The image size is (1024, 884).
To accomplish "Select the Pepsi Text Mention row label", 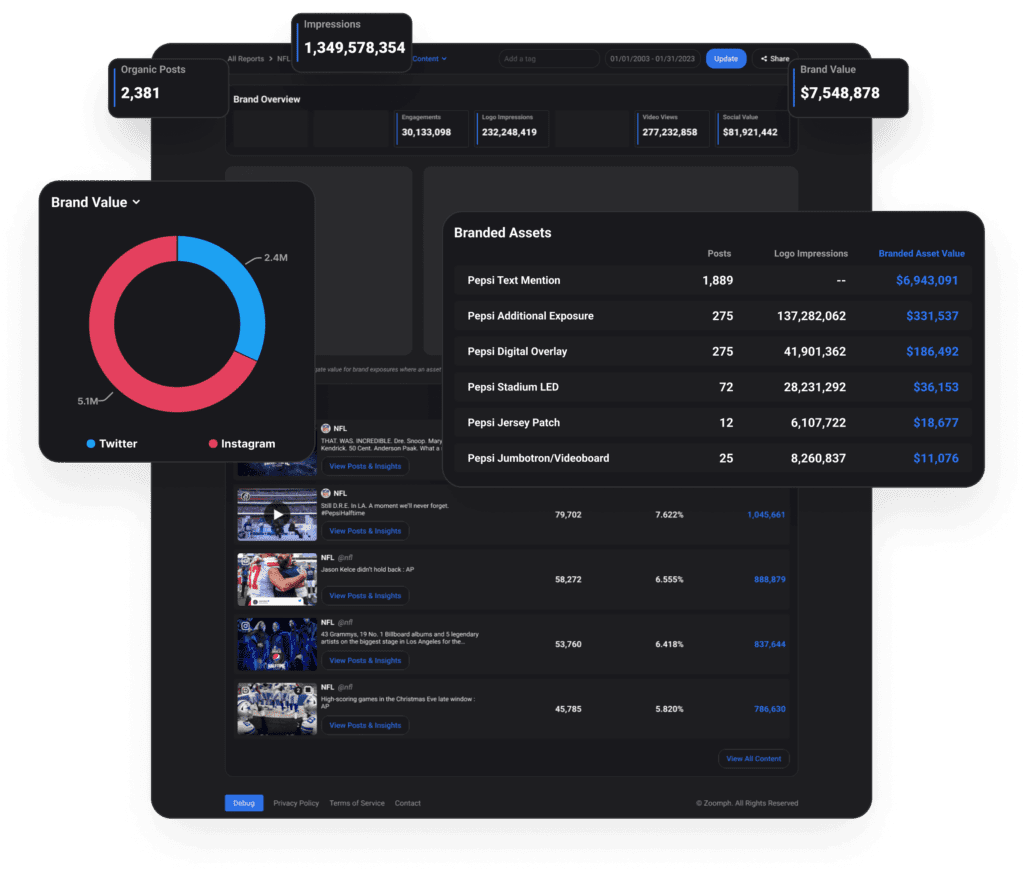I will [514, 281].
